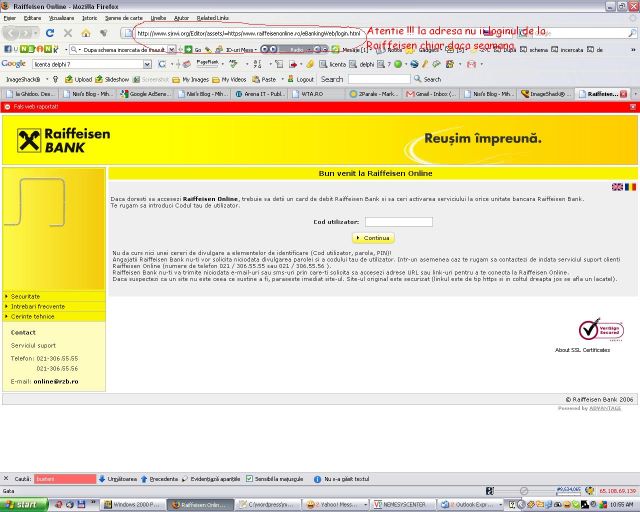Open Yahoo Messenger from the taskbar

tap(336, 505)
